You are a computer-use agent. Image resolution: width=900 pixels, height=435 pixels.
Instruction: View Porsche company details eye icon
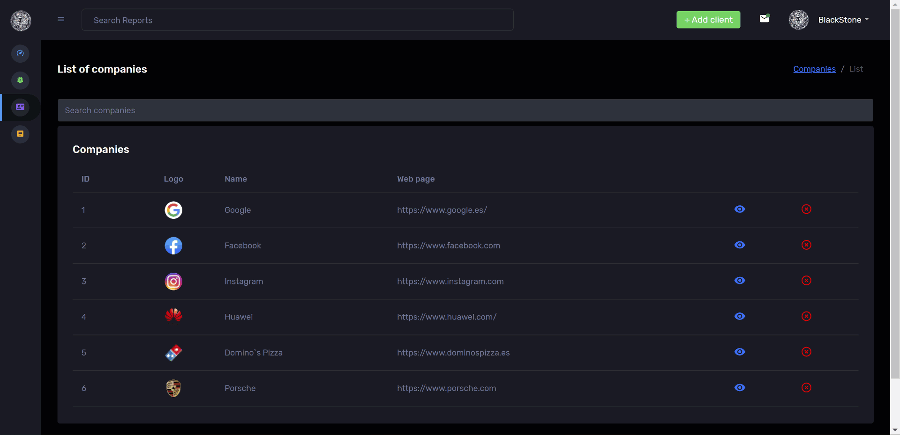[740, 387]
